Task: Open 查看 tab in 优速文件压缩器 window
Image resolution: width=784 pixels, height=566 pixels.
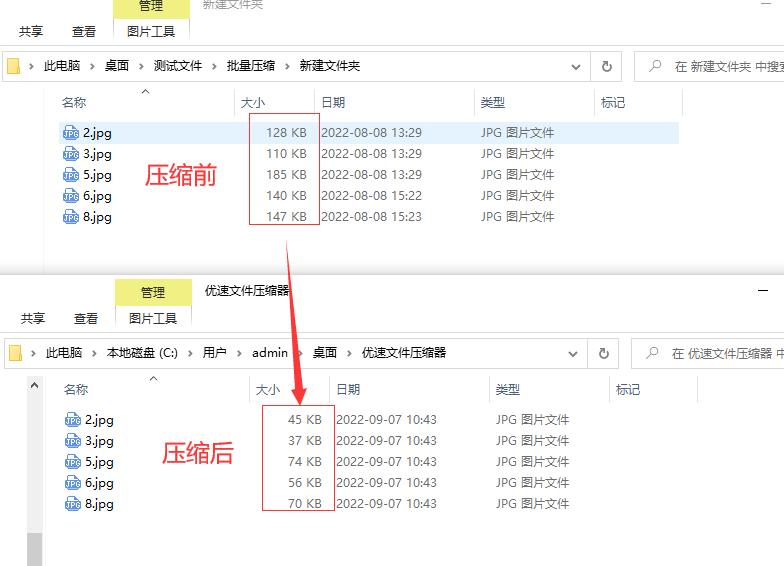Action: tap(86, 318)
